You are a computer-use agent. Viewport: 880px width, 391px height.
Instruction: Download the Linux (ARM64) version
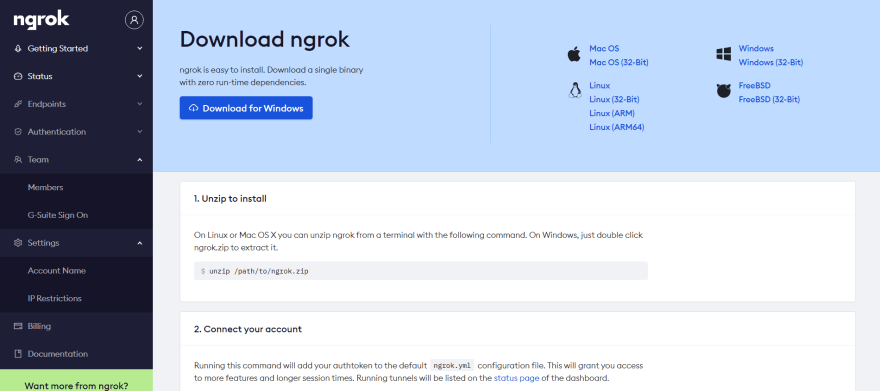(x=617, y=127)
